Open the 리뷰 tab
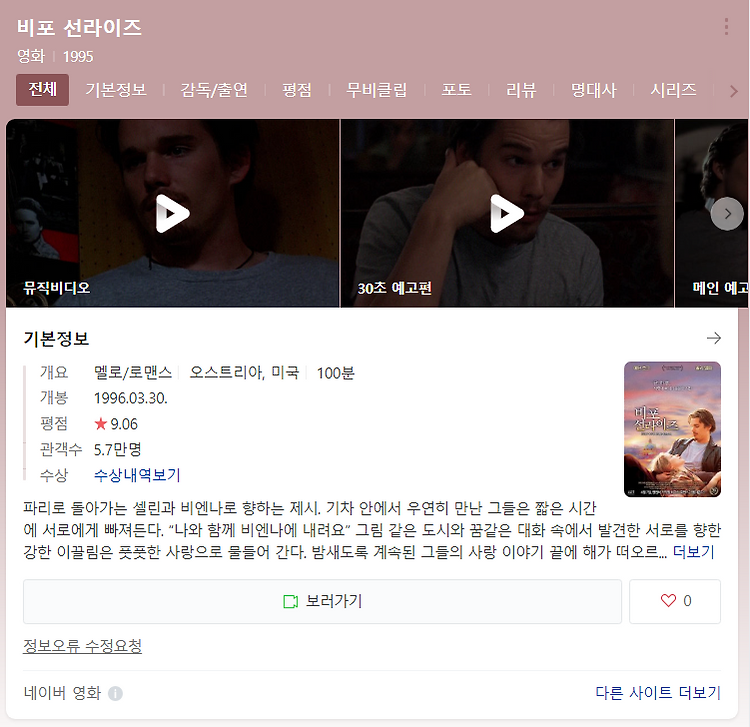 pos(521,90)
